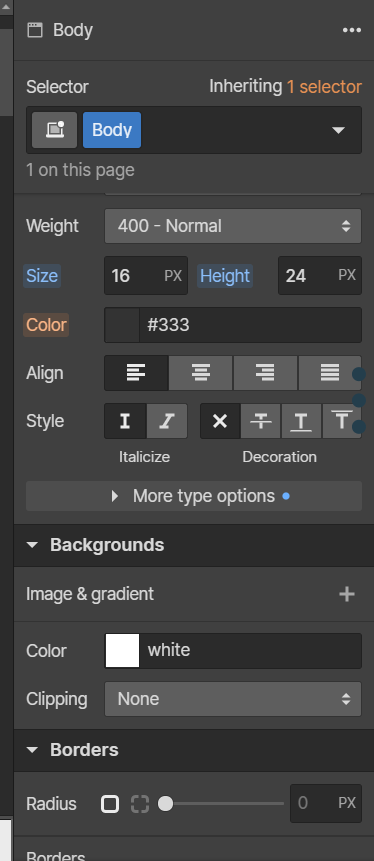The height and width of the screenshot is (861, 374).
Task: Open the Weight 400 - Normal dropdown
Action: click(233, 226)
